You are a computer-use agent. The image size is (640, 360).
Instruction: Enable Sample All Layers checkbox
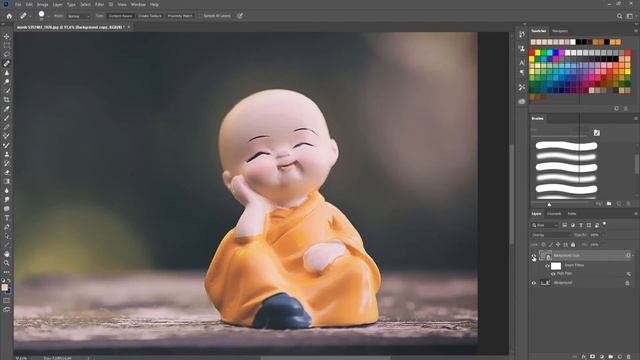click(x=200, y=16)
